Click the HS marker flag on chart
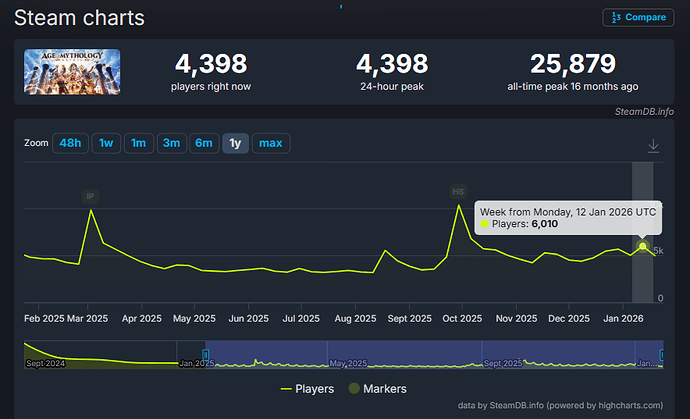 coord(458,191)
